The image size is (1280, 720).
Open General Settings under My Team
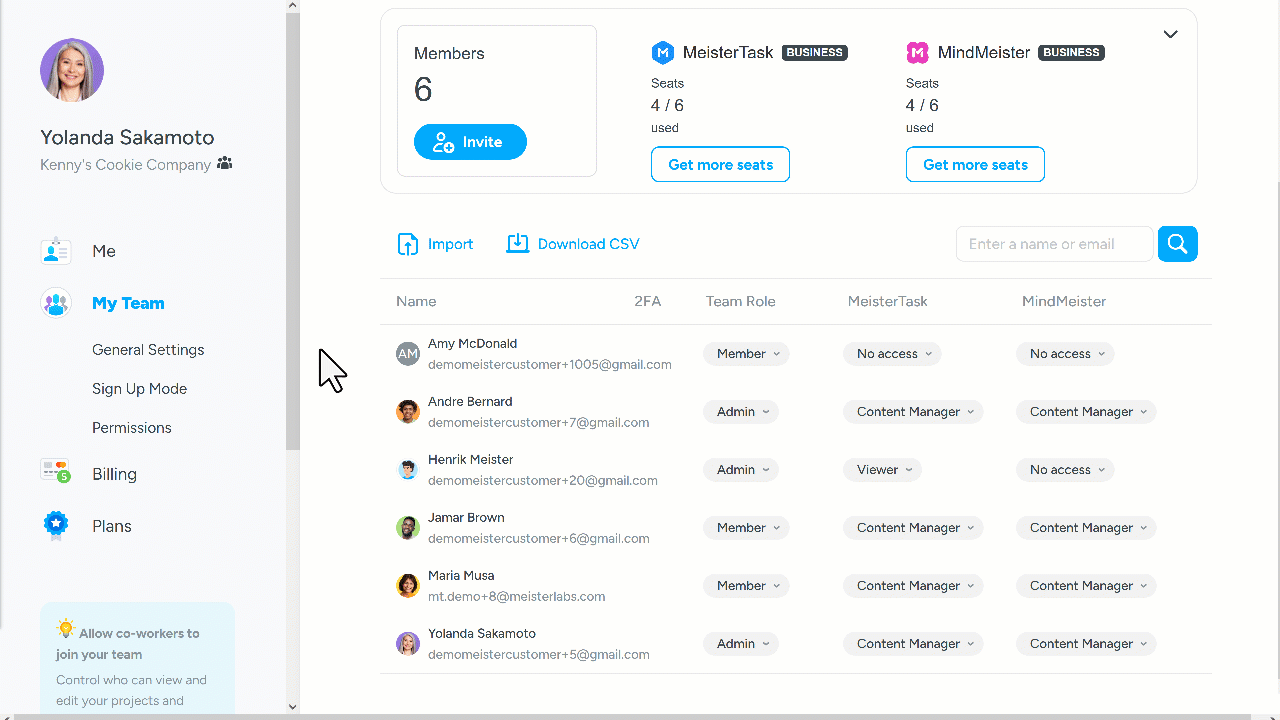tap(148, 350)
